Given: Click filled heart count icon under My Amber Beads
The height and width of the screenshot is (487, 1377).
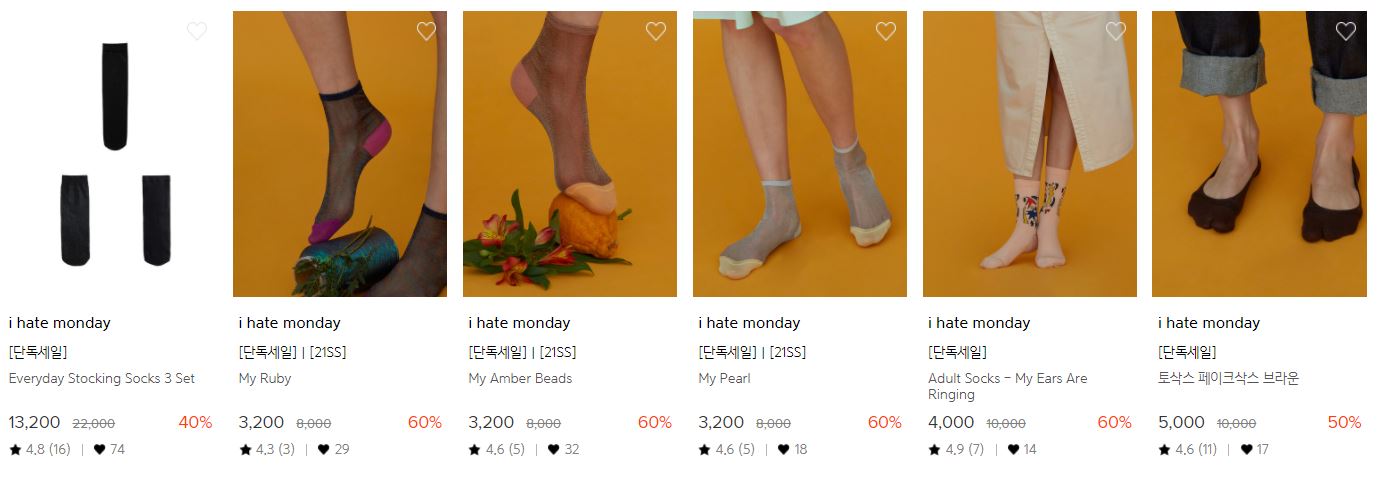Looking at the screenshot, I should [x=553, y=450].
